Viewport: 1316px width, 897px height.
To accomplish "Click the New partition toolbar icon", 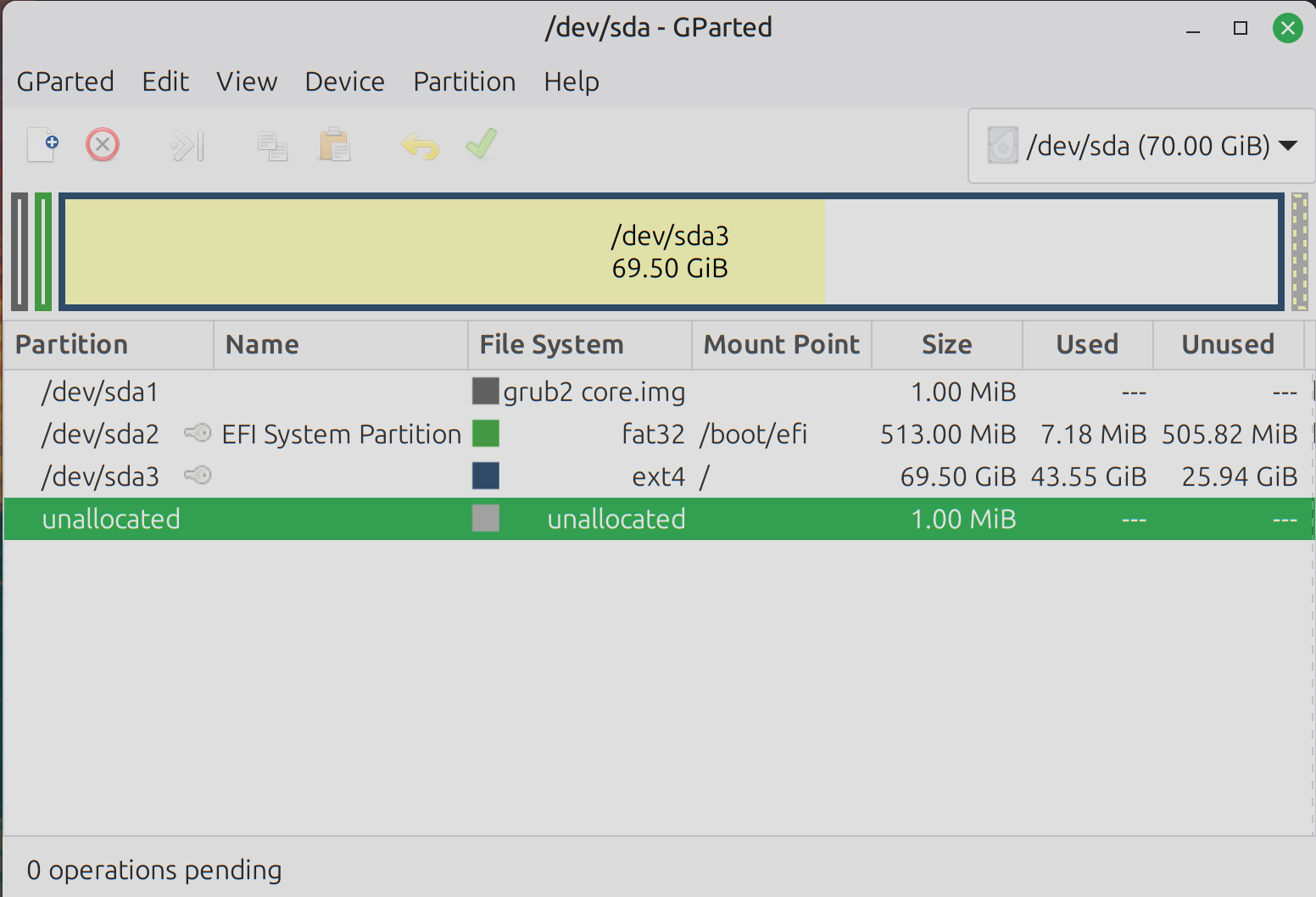I will (42, 145).
